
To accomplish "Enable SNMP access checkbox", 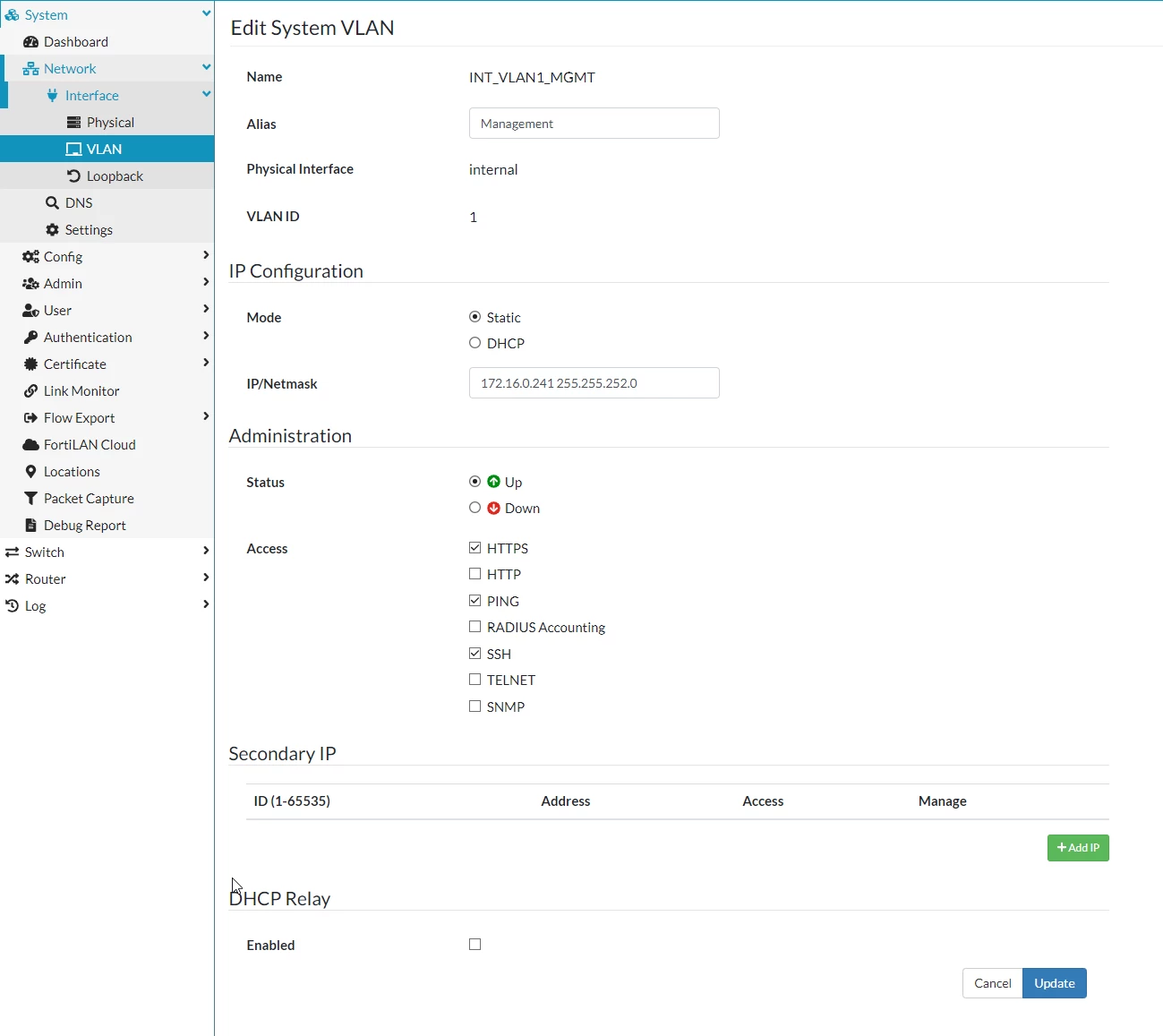I will click(x=475, y=706).
